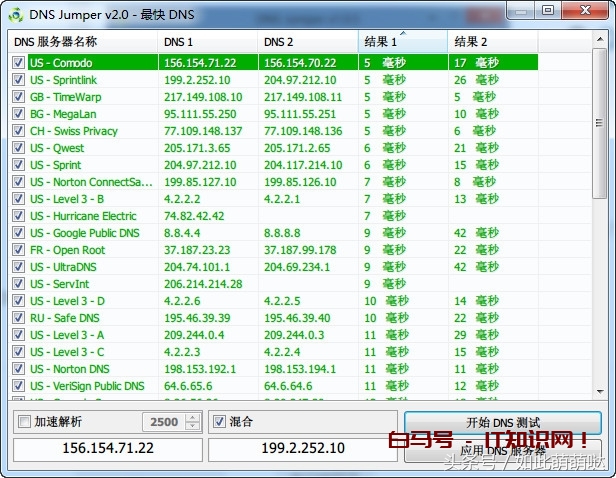The width and height of the screenshot is (616, 478).
Task: Enable the 加速解析 checkbox
Action: 25,422
